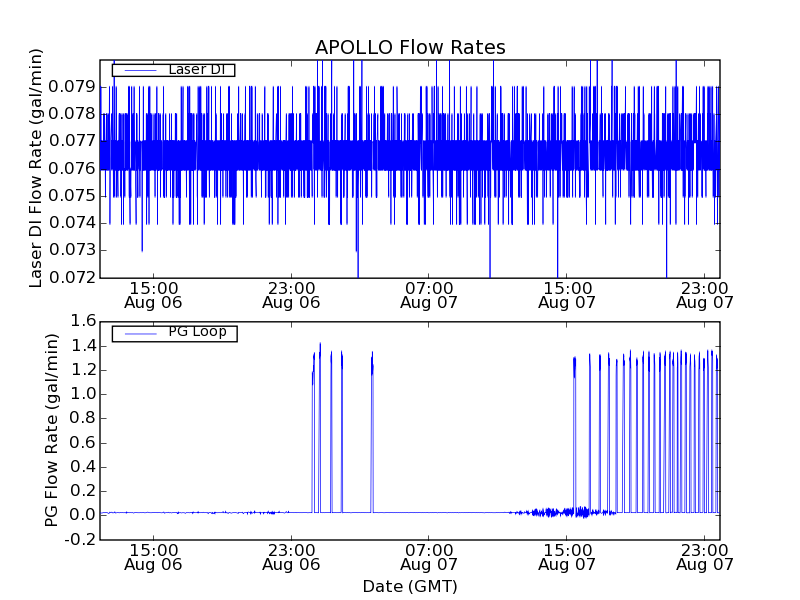Screen dimensions: 800x600
Task: Click '15:00 Aug 06' under the Laser DI plot
Action: pyautogui.click(x=153, y=296)
